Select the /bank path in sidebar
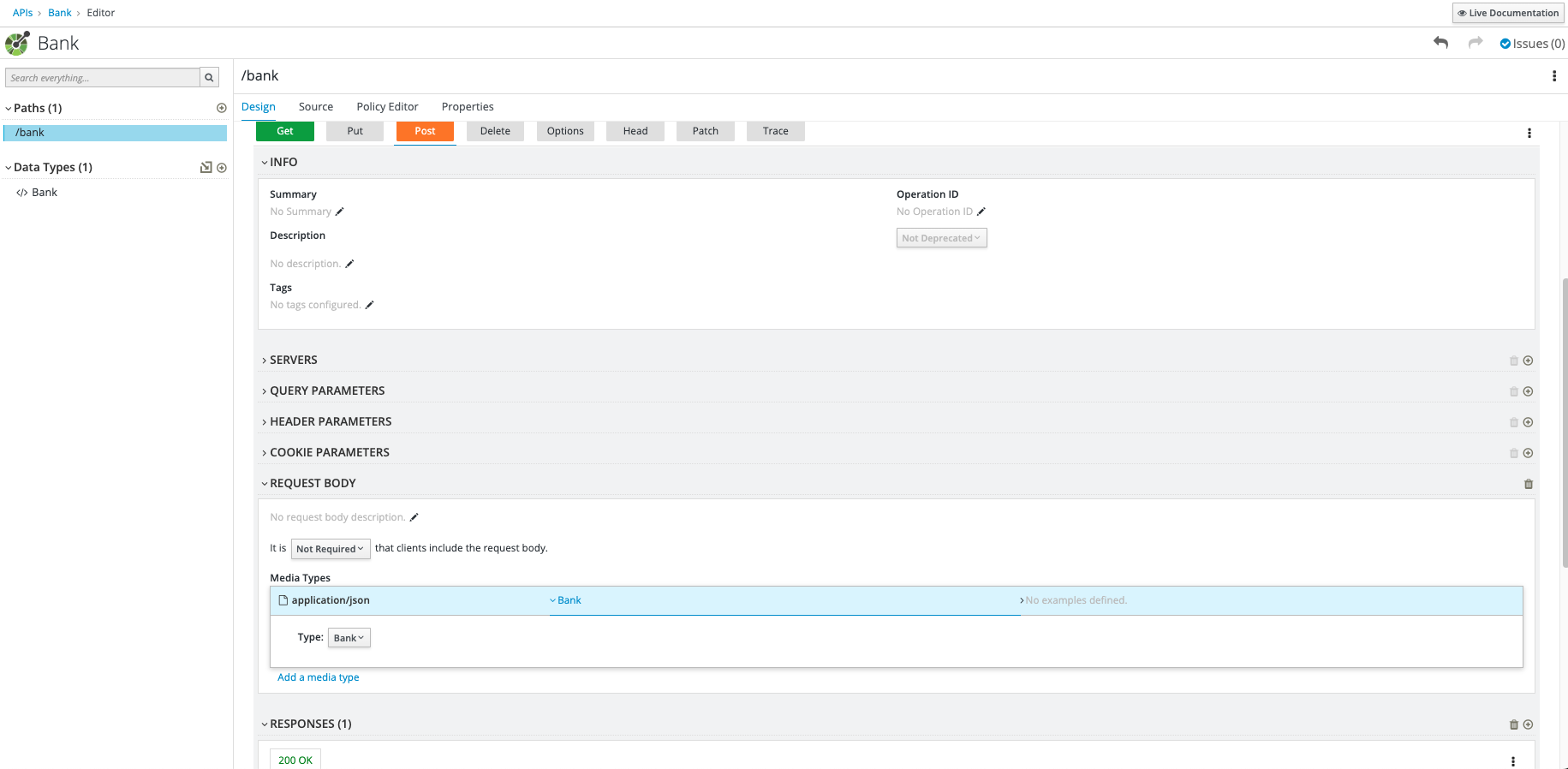Screen dimensions: 1568x769 [115, 133]
